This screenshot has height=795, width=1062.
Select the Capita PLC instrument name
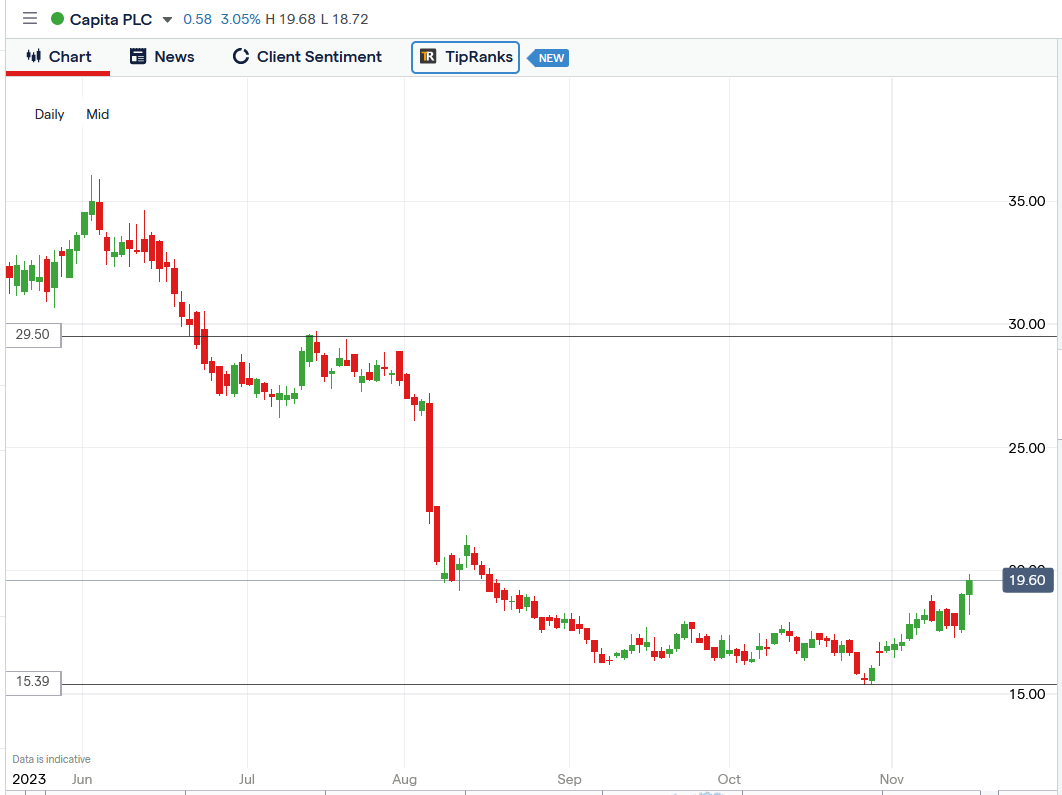(111, 20)
